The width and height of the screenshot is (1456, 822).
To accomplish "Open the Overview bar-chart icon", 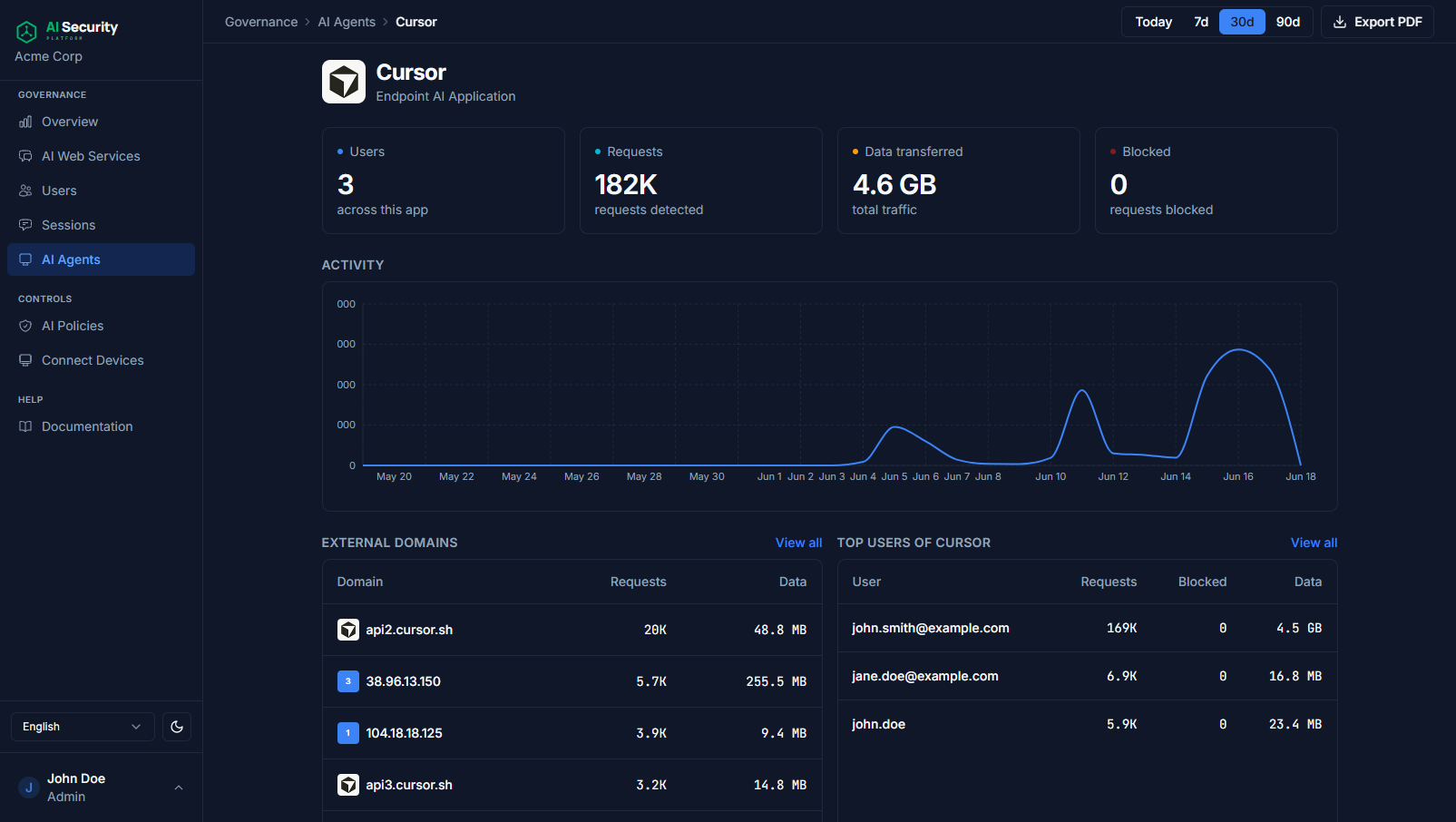I will point(25,122).
